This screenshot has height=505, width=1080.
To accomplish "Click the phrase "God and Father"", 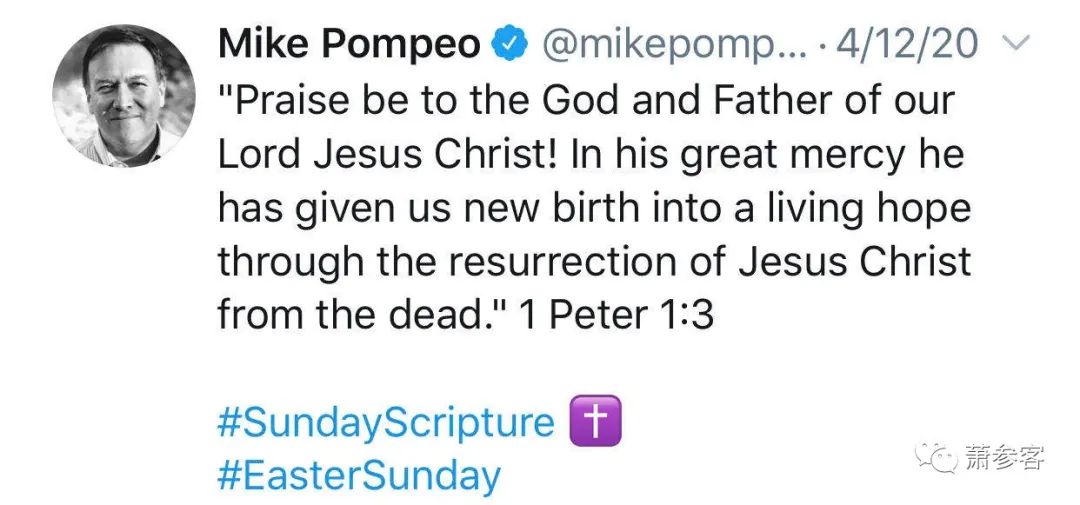I will tap(655, 101).
